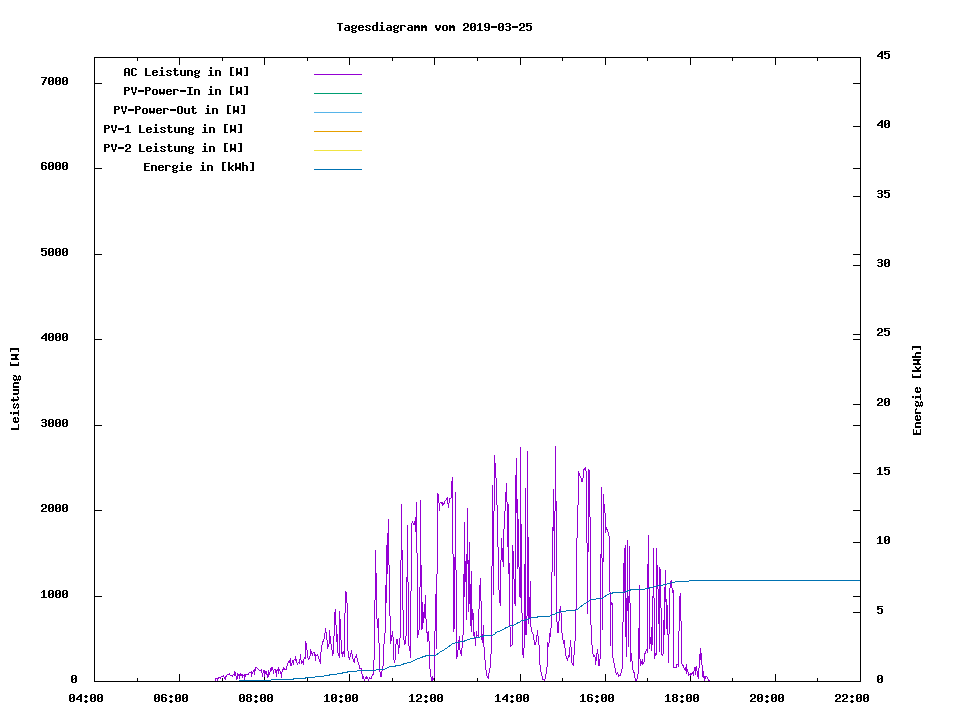Image resolution: width=960 pixels, height=720 pixels.
Task: Click the purple AC Leistung legend line
Action: coord(337,74)
